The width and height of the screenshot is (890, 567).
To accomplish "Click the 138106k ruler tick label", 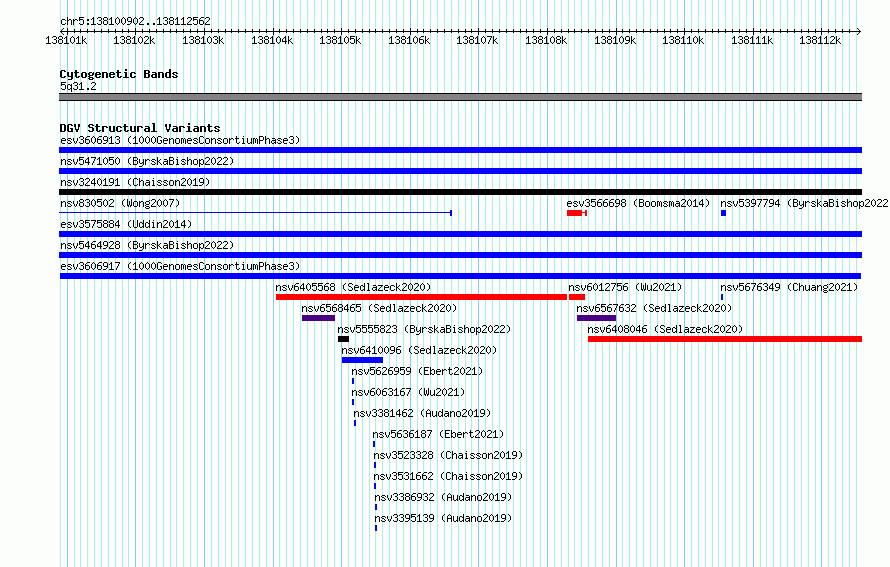I will tap(409, 40).
